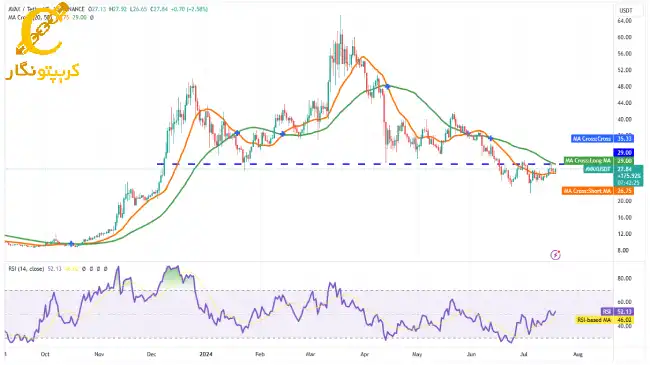Screen dimensions: 650x365
Task: Click the MA cross marker on the April peak
Action: tap(387, 87)
